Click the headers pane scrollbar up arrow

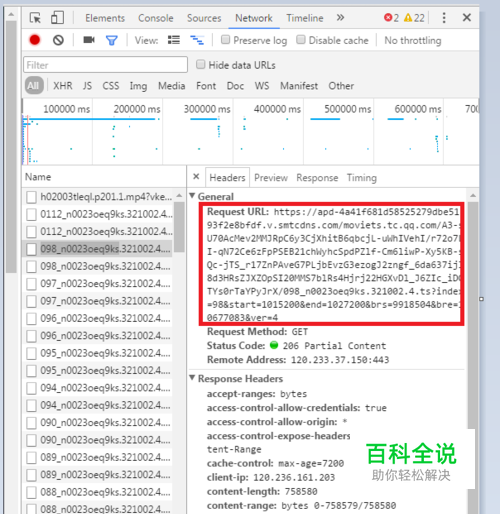pos(473,195)
